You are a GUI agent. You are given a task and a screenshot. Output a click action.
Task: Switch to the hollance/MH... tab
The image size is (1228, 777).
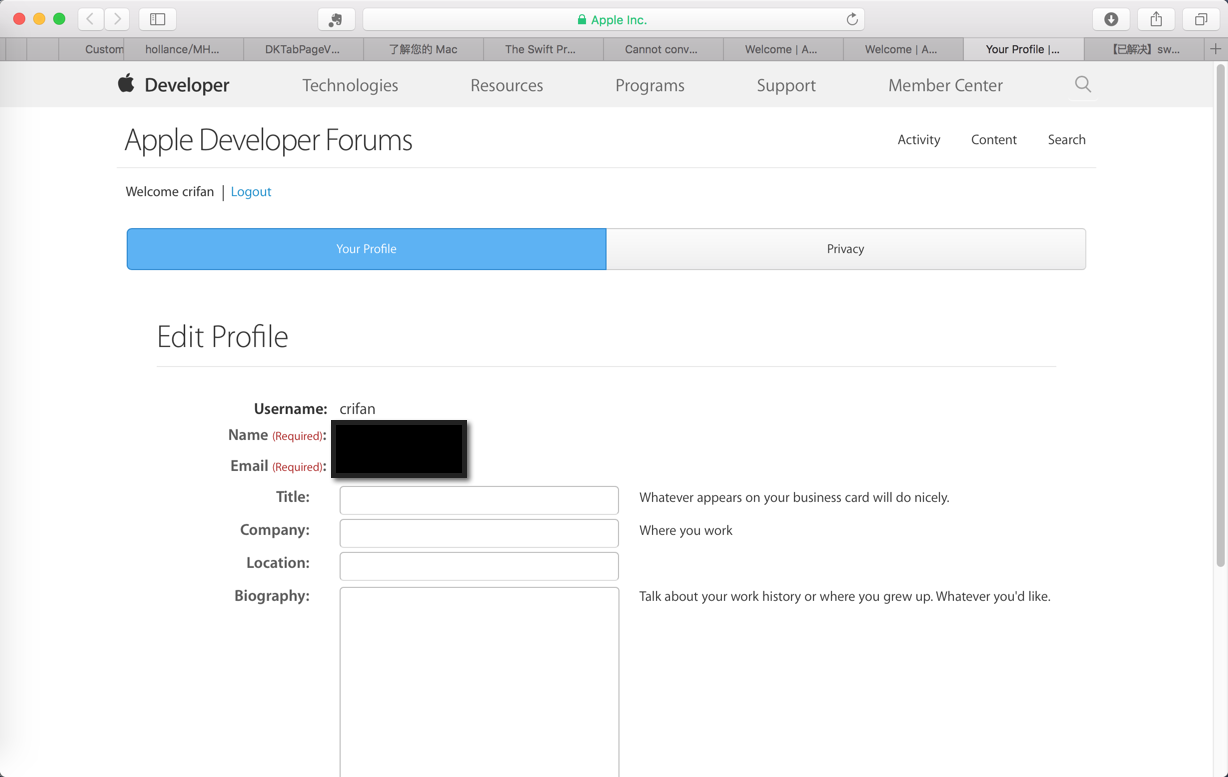click(182, 49)
